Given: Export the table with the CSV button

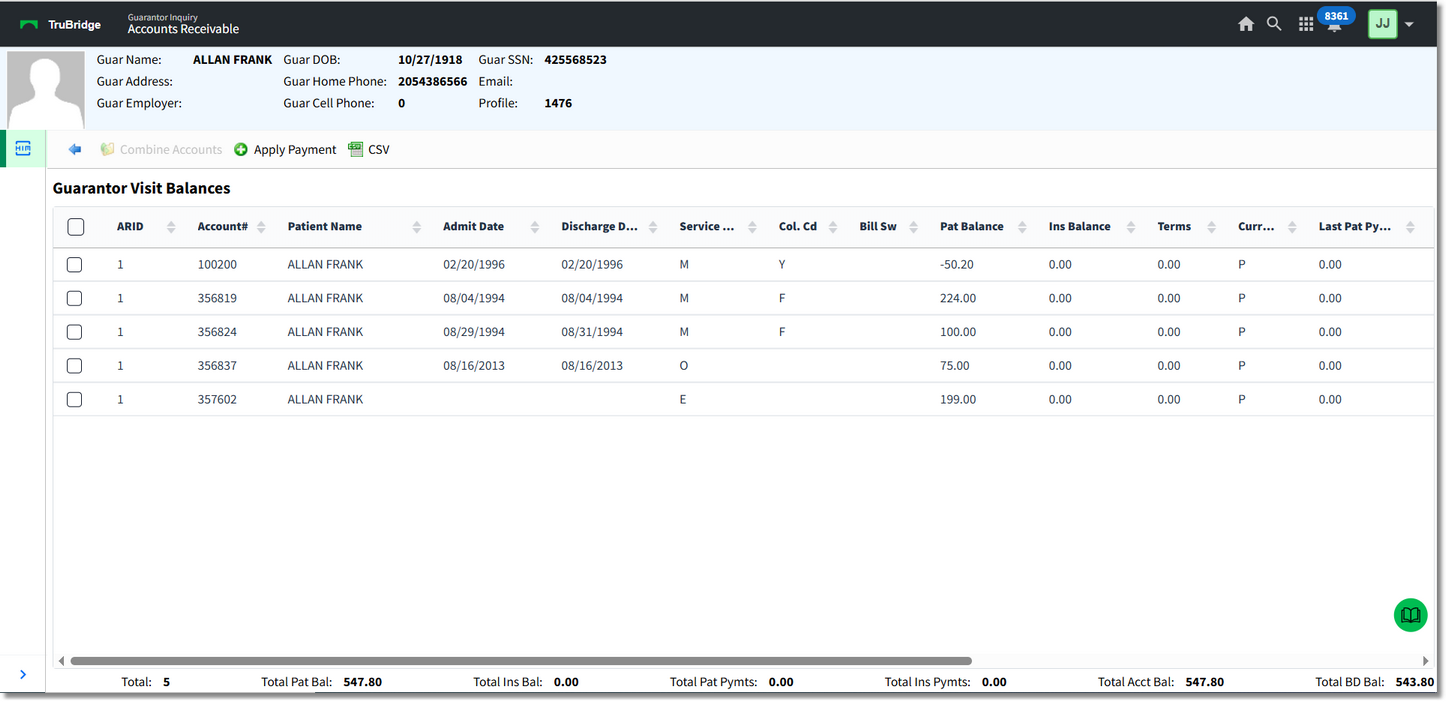Looking at the screenshot, I should [369, 150].
